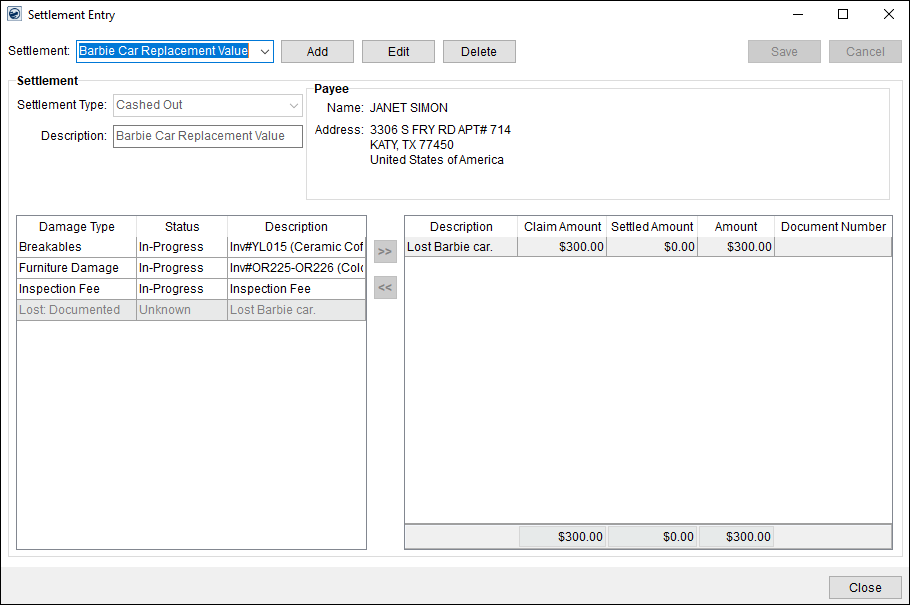Click inside the Description text field

pos(207,136)
